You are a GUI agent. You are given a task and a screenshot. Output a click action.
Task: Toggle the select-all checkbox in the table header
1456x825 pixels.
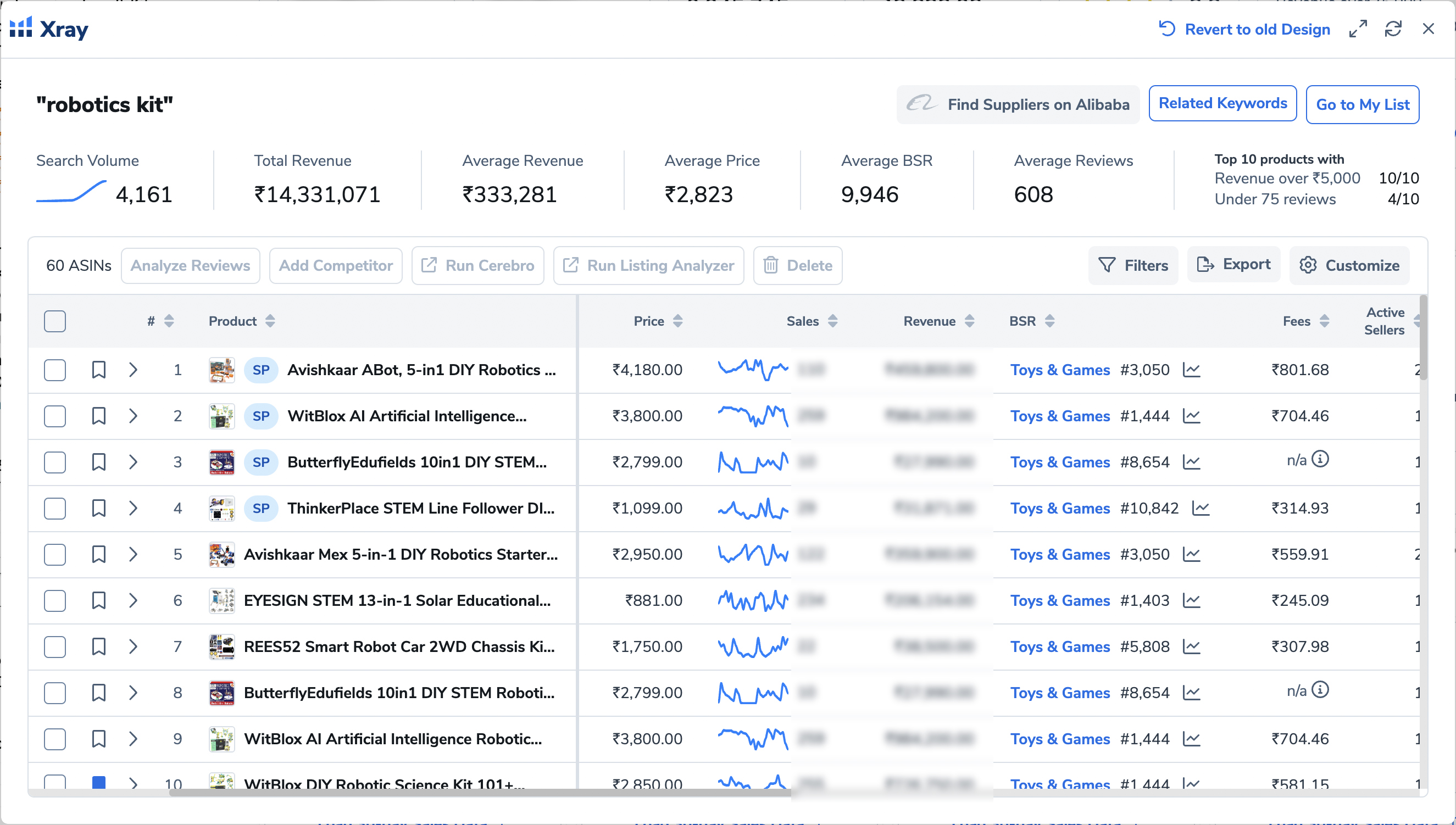55,321
